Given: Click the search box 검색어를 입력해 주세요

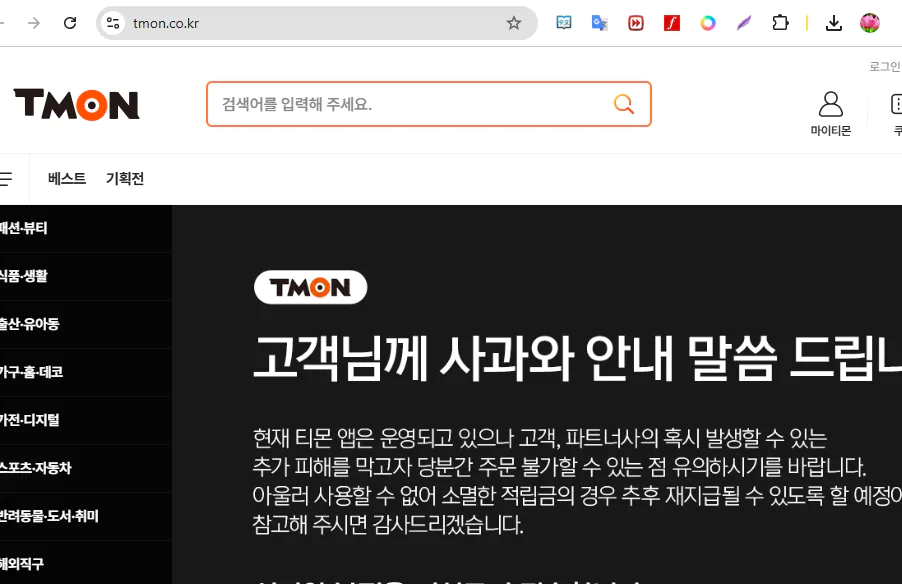Looking at the screenshot, I should point(429,104).
